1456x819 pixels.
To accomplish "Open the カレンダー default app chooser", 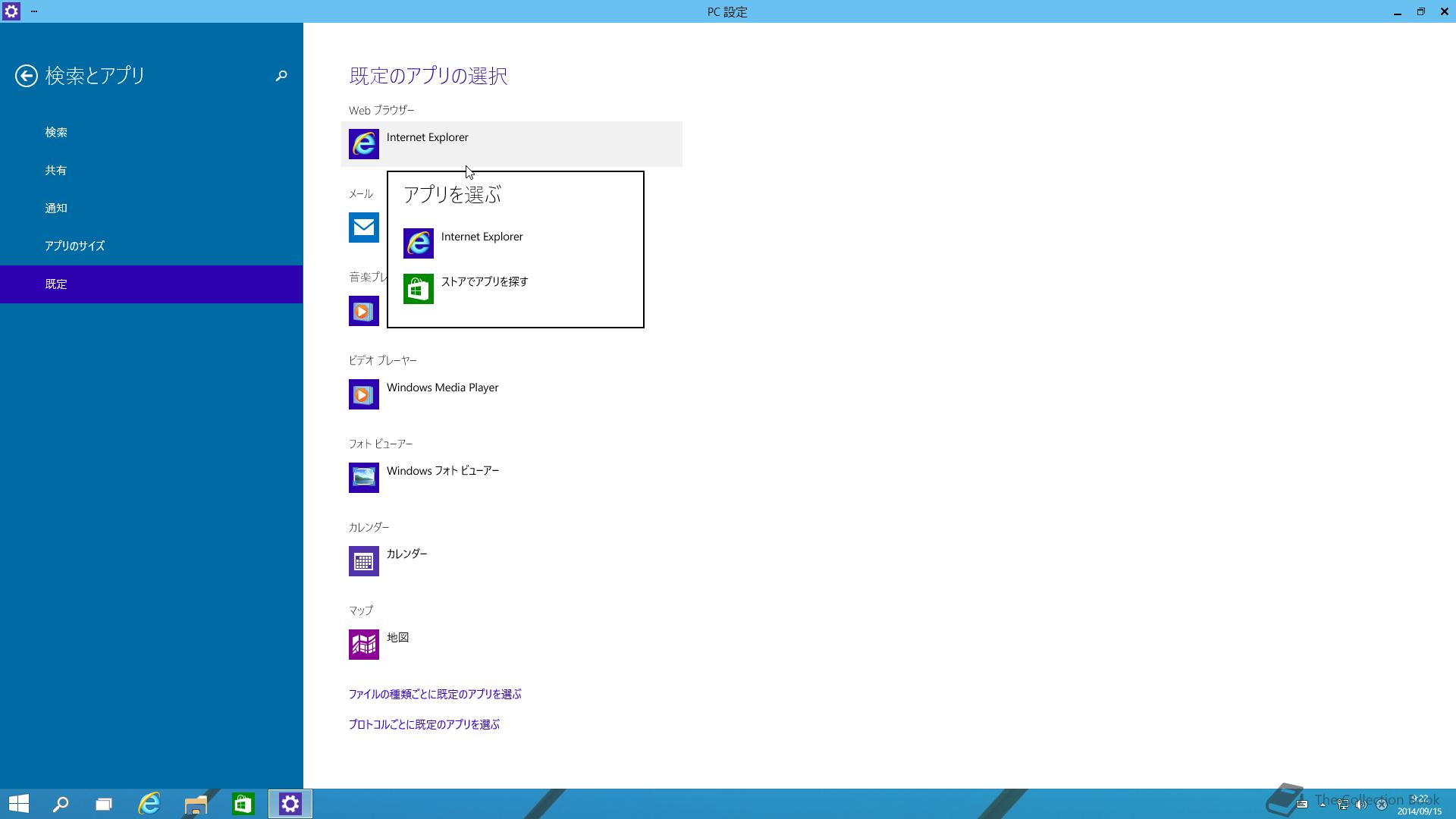I will pos(407,554).
